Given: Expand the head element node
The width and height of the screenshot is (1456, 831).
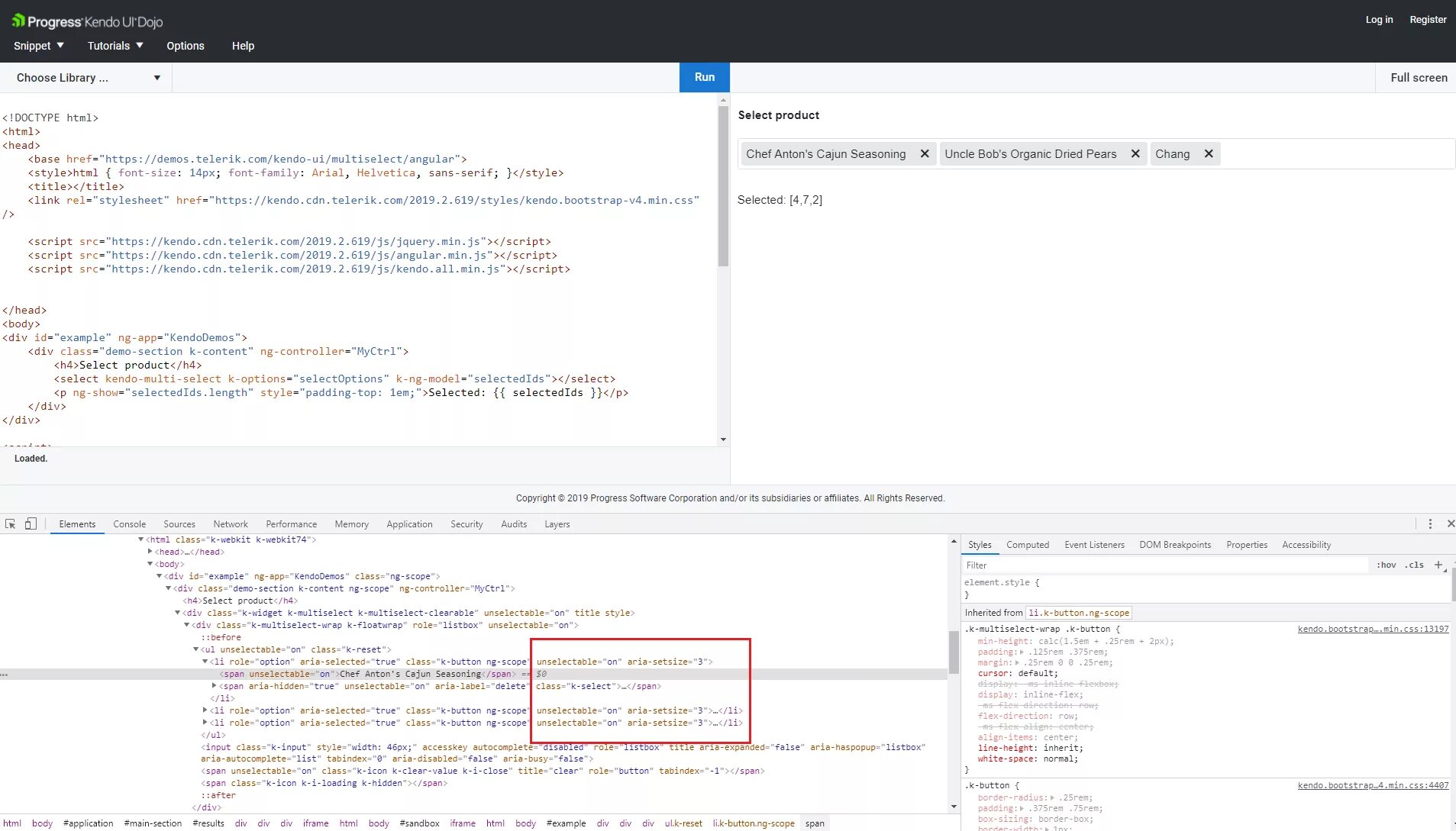Looking at the screenshot, I should click(150, 552).
